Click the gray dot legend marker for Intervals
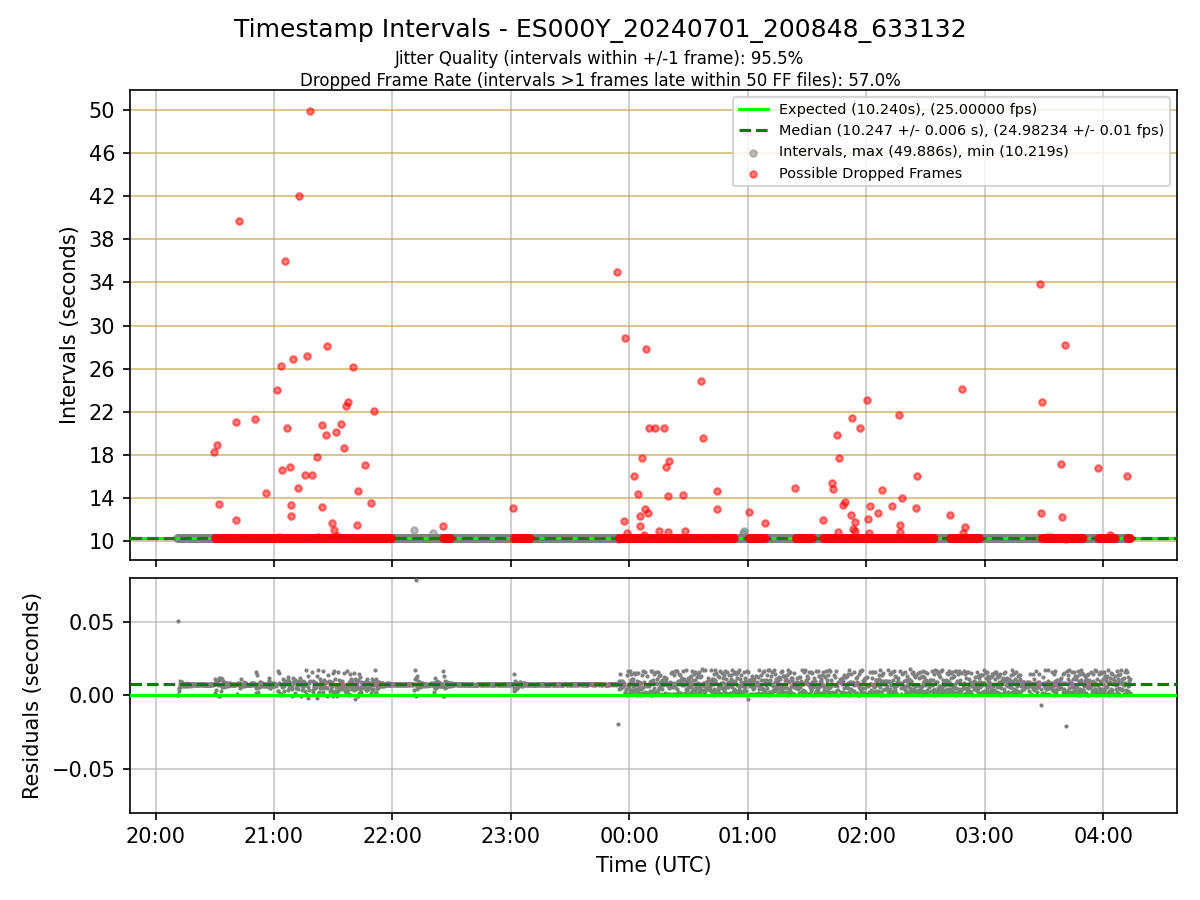 (x=753, y=153)
